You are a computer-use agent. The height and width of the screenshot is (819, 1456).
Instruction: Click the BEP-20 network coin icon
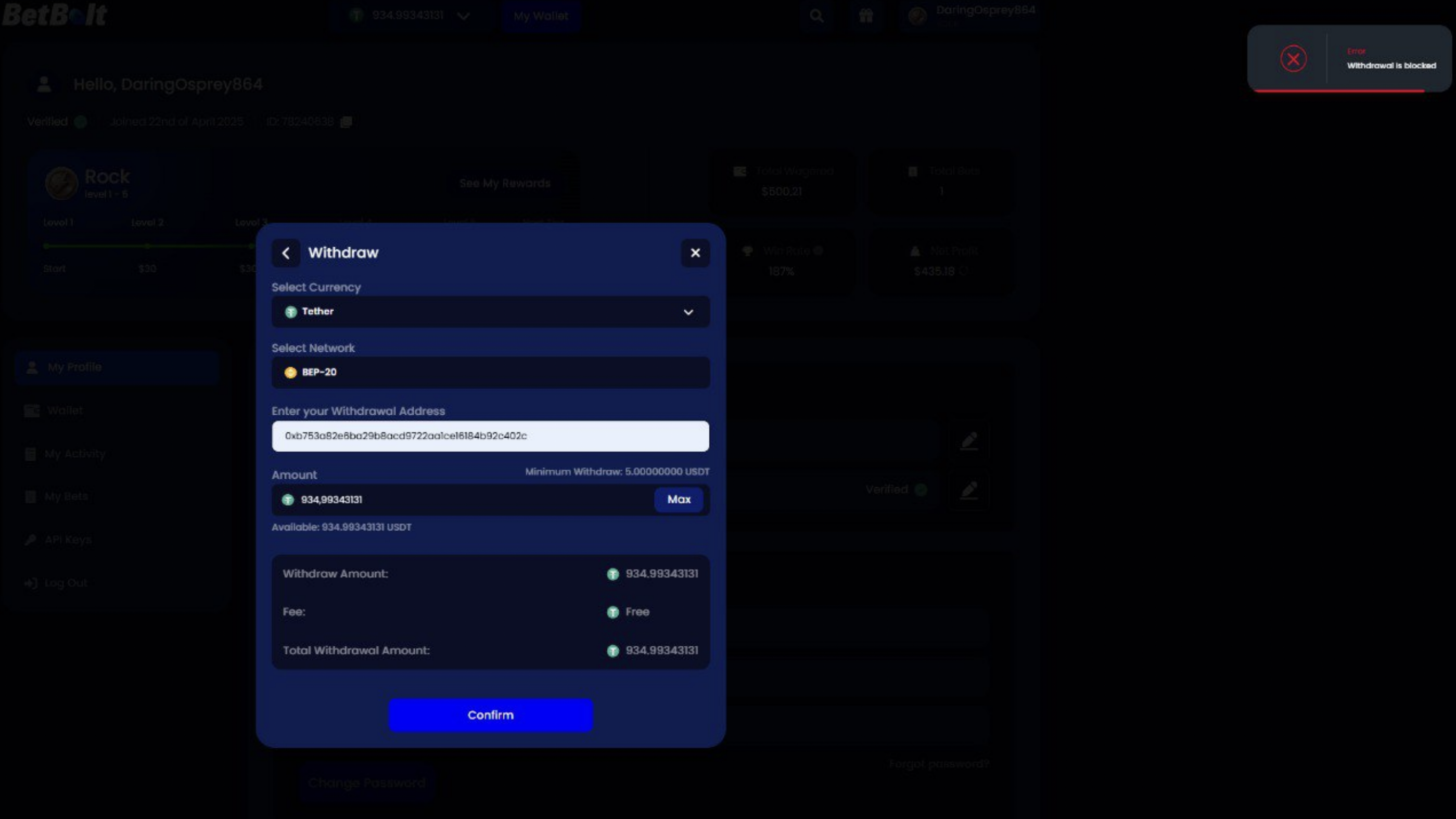[x=290, y=373]
